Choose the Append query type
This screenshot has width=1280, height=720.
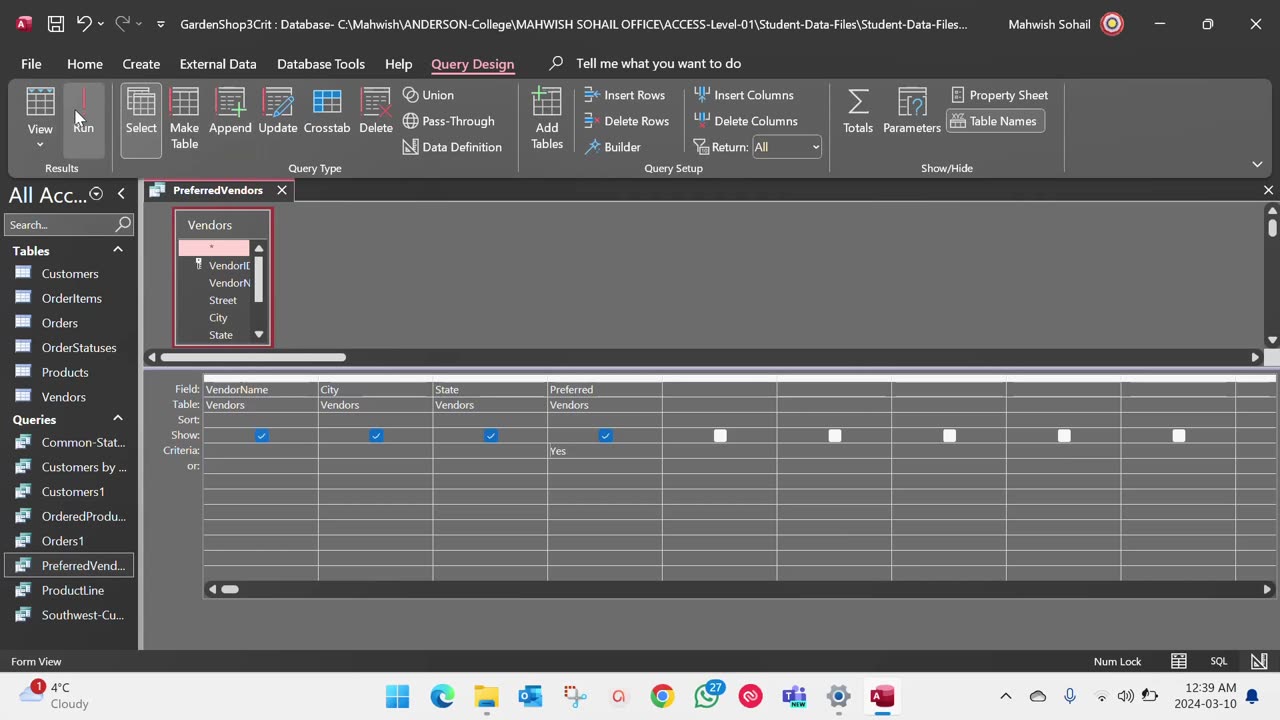230,112
